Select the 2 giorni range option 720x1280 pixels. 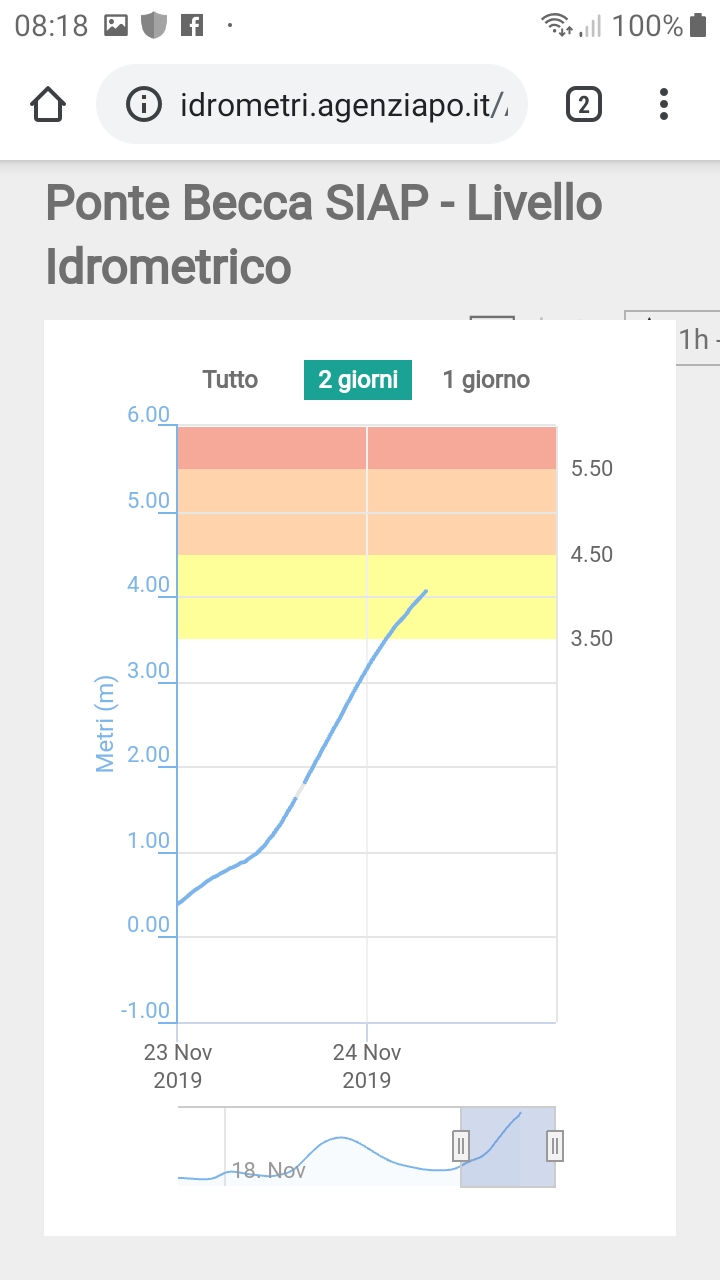pos(358,380)
